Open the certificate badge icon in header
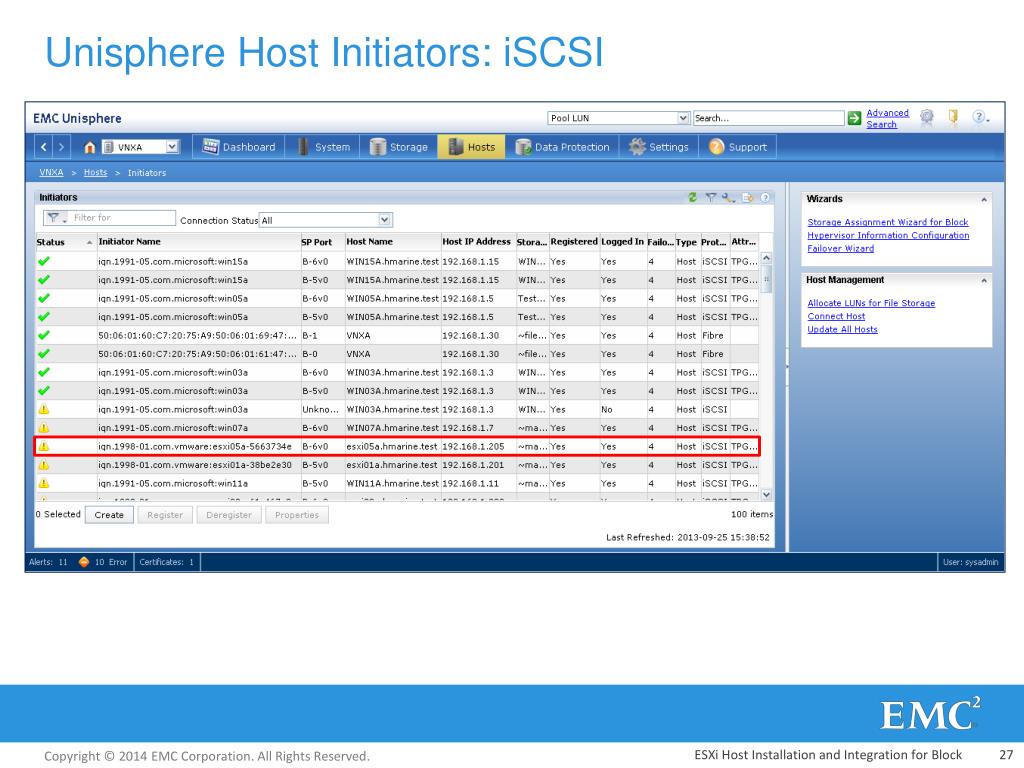Screen dimensions: 1024x768 tap(927, 118)
